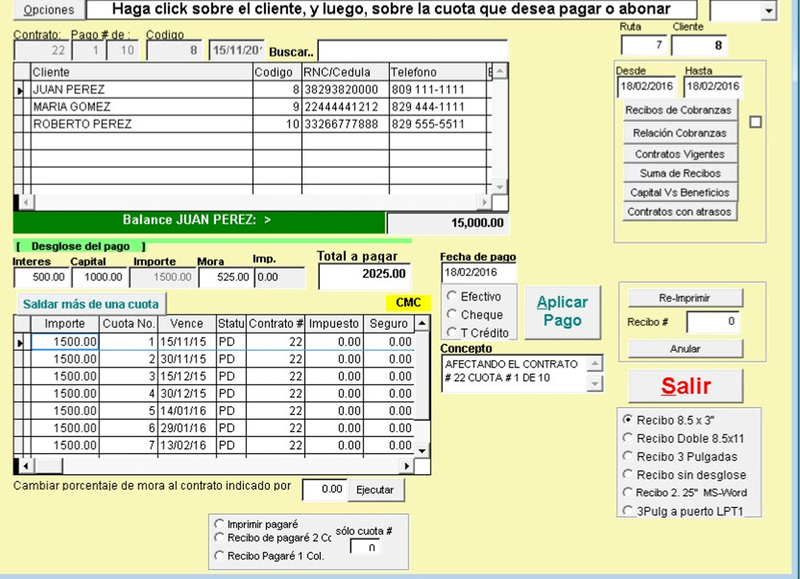Select Recibo 2.25" MS-Word format
Screen dimensions: 800x579
click(x=685, y=493)
